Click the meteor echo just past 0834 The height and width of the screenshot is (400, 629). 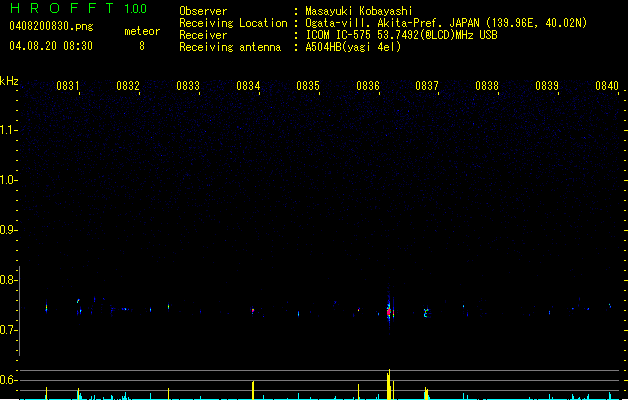[x=253, y=311]
